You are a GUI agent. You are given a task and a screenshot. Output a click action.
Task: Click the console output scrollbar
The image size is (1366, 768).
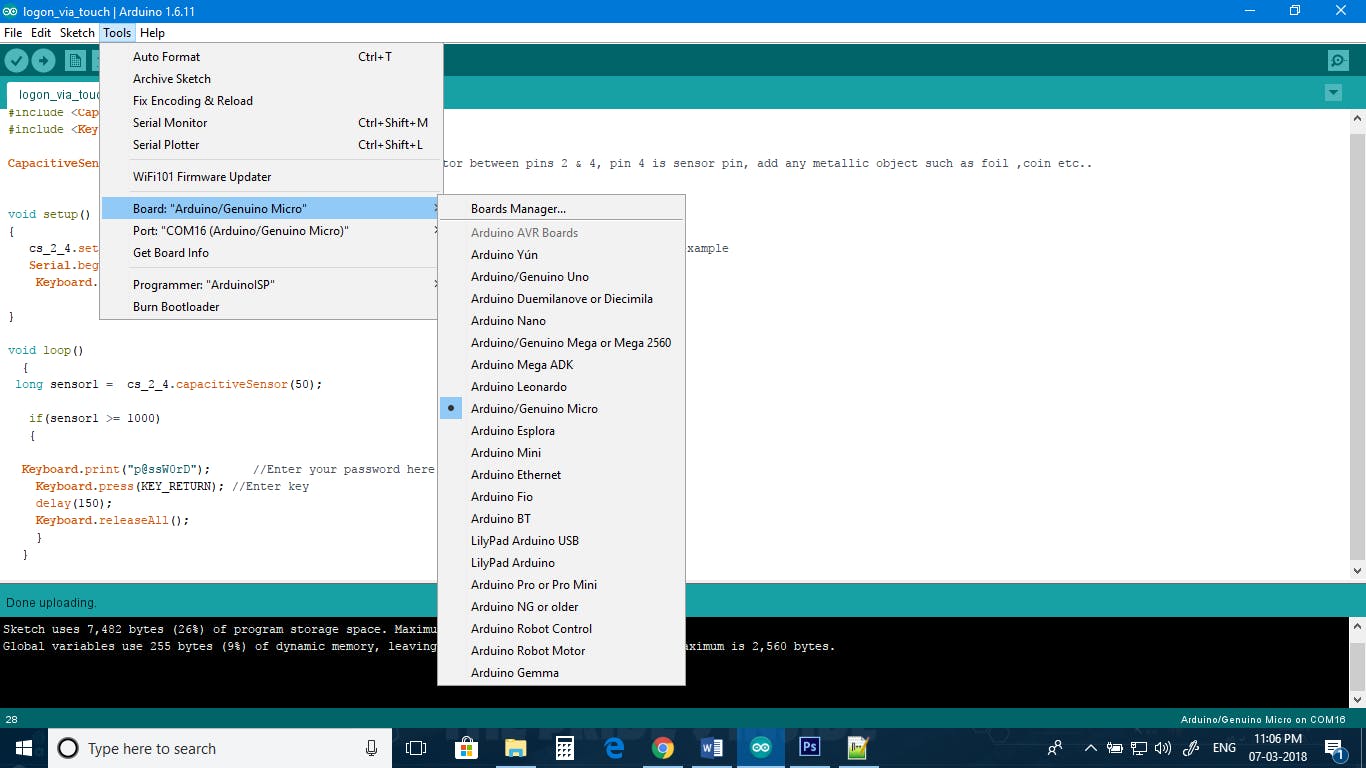[1357, 662]
